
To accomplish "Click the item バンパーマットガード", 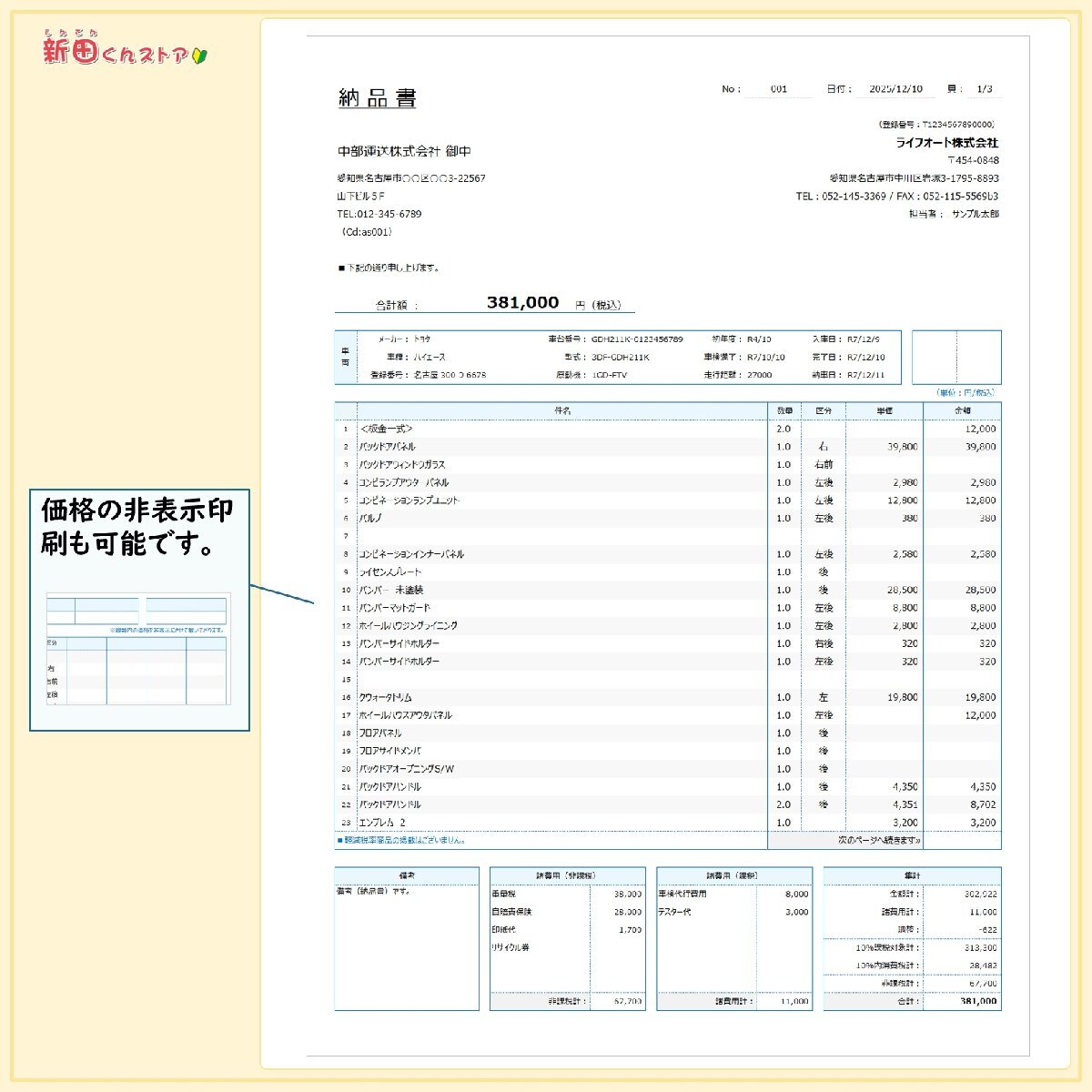I will (395, 608).
